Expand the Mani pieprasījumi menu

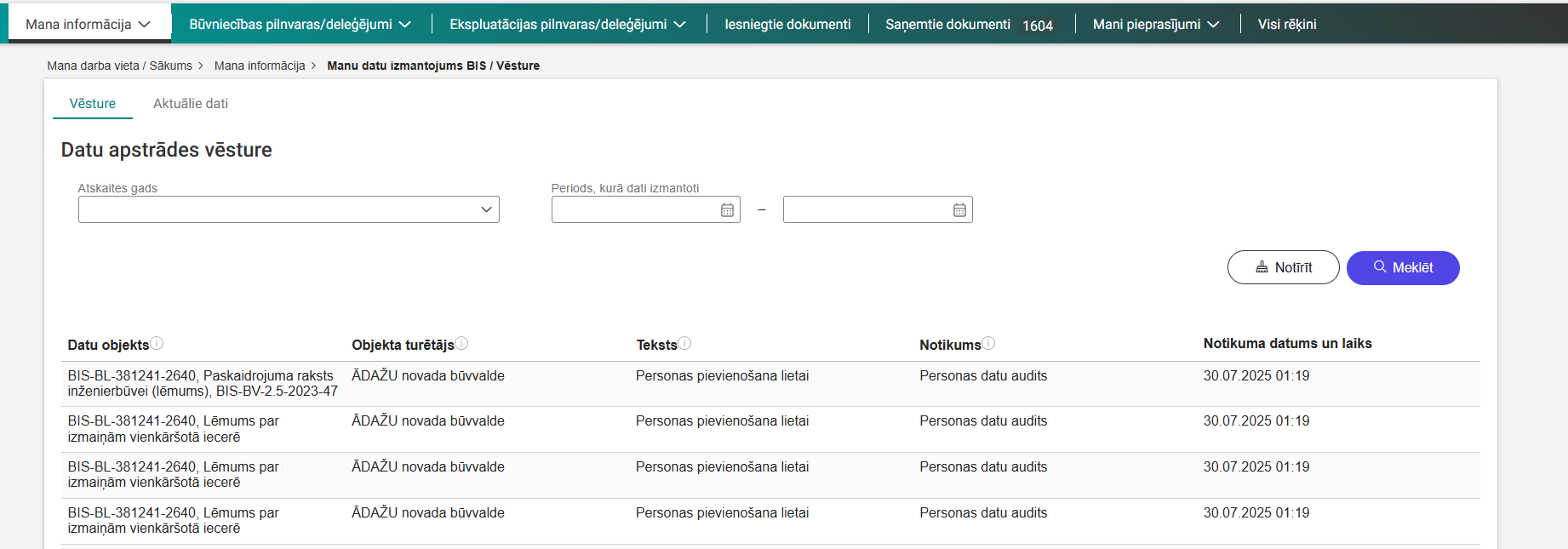coord(1155,24)
